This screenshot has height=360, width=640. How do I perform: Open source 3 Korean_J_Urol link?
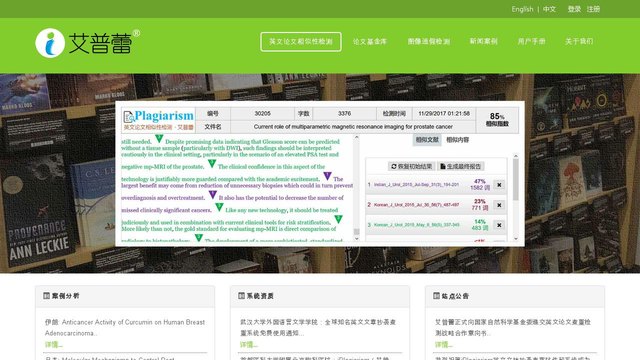click(x=416, y=224)
